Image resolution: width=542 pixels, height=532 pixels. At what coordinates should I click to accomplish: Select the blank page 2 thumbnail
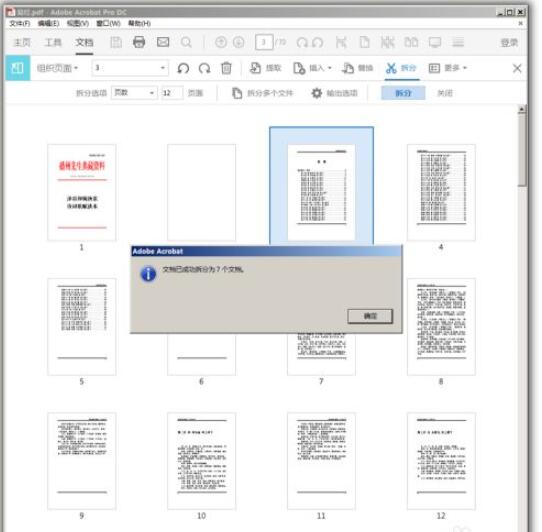pyautogui.click(x=202, y=193)
